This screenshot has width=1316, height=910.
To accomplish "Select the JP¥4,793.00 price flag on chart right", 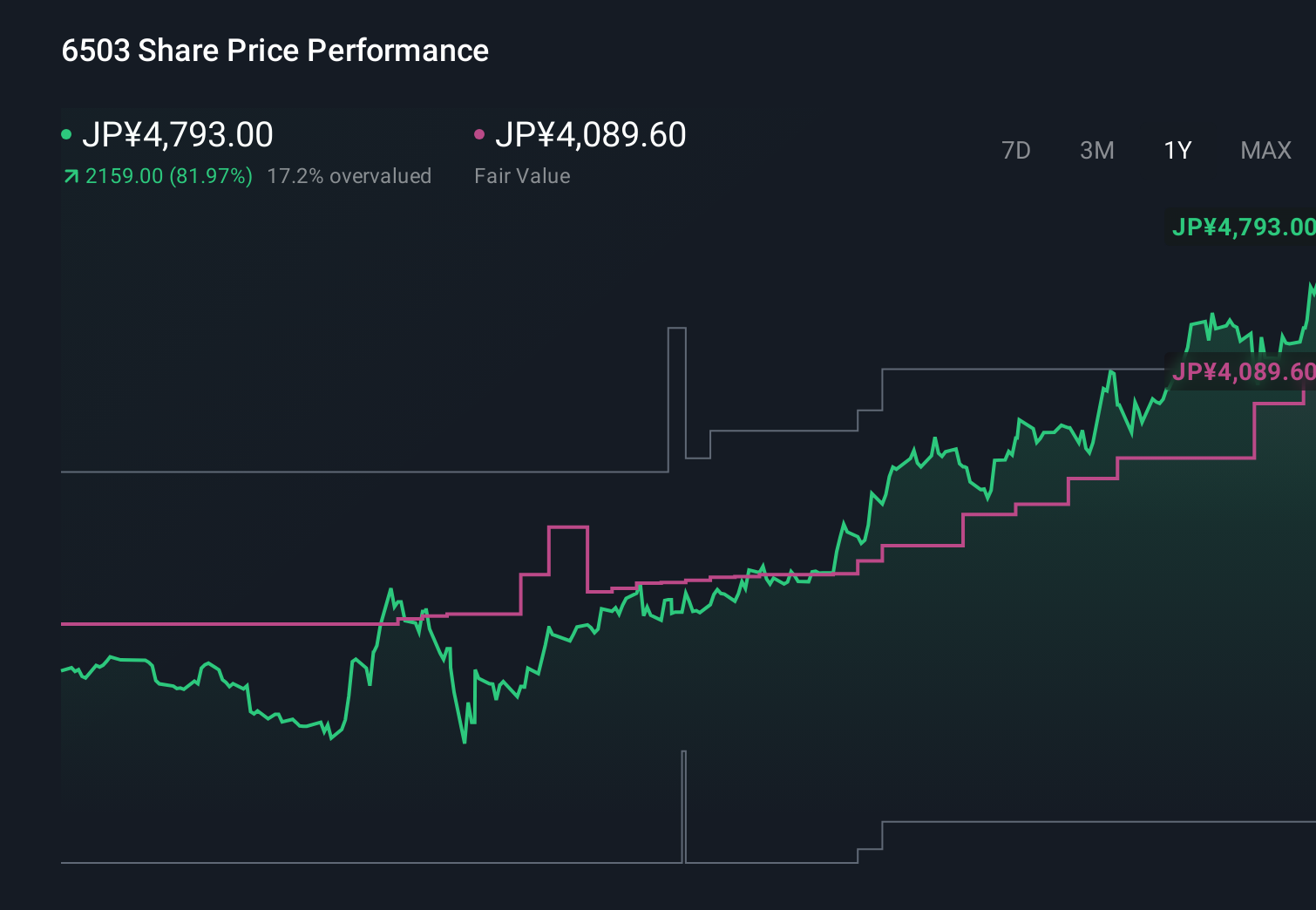I will [1245, 227].
